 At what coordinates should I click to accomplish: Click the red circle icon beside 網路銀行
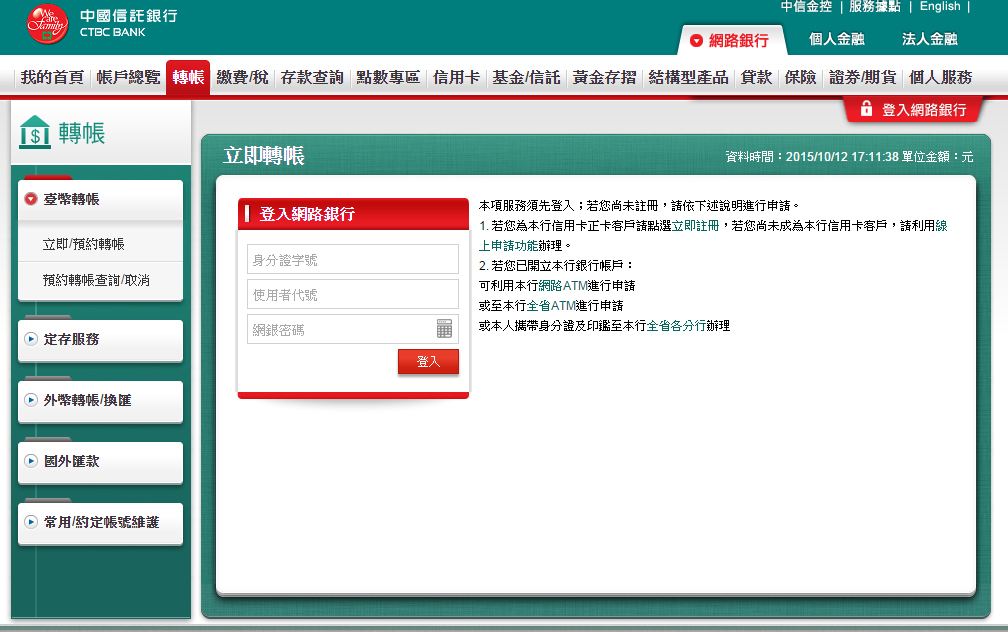tap(696, 41)
